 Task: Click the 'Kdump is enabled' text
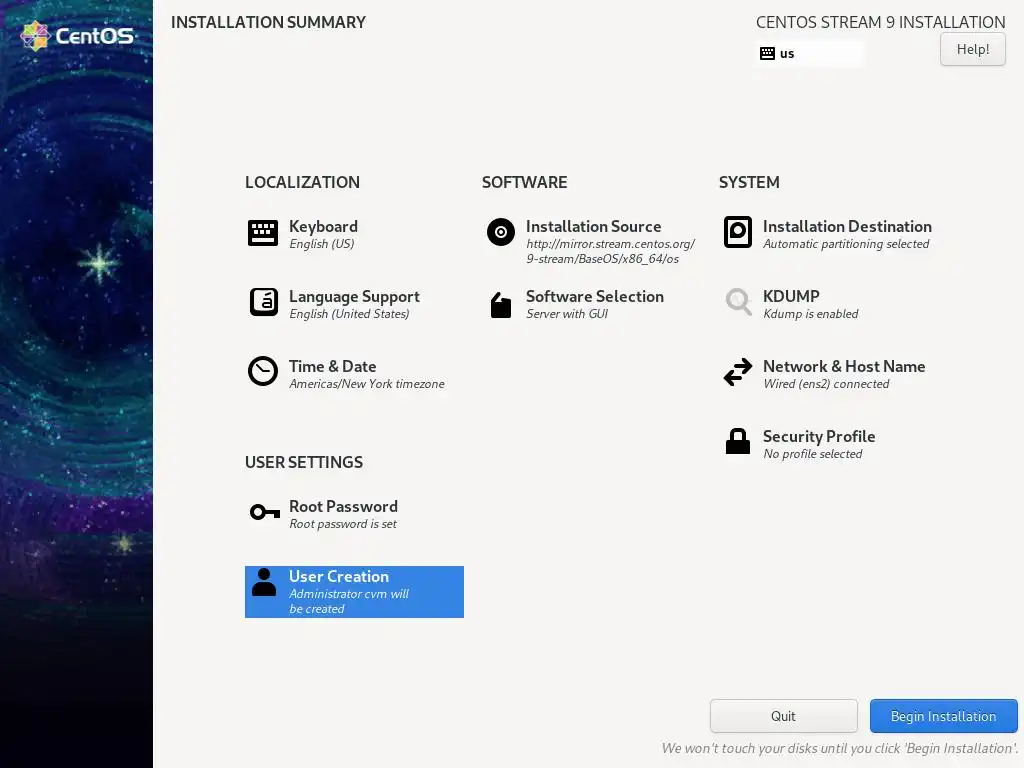[x=810, y=313]
